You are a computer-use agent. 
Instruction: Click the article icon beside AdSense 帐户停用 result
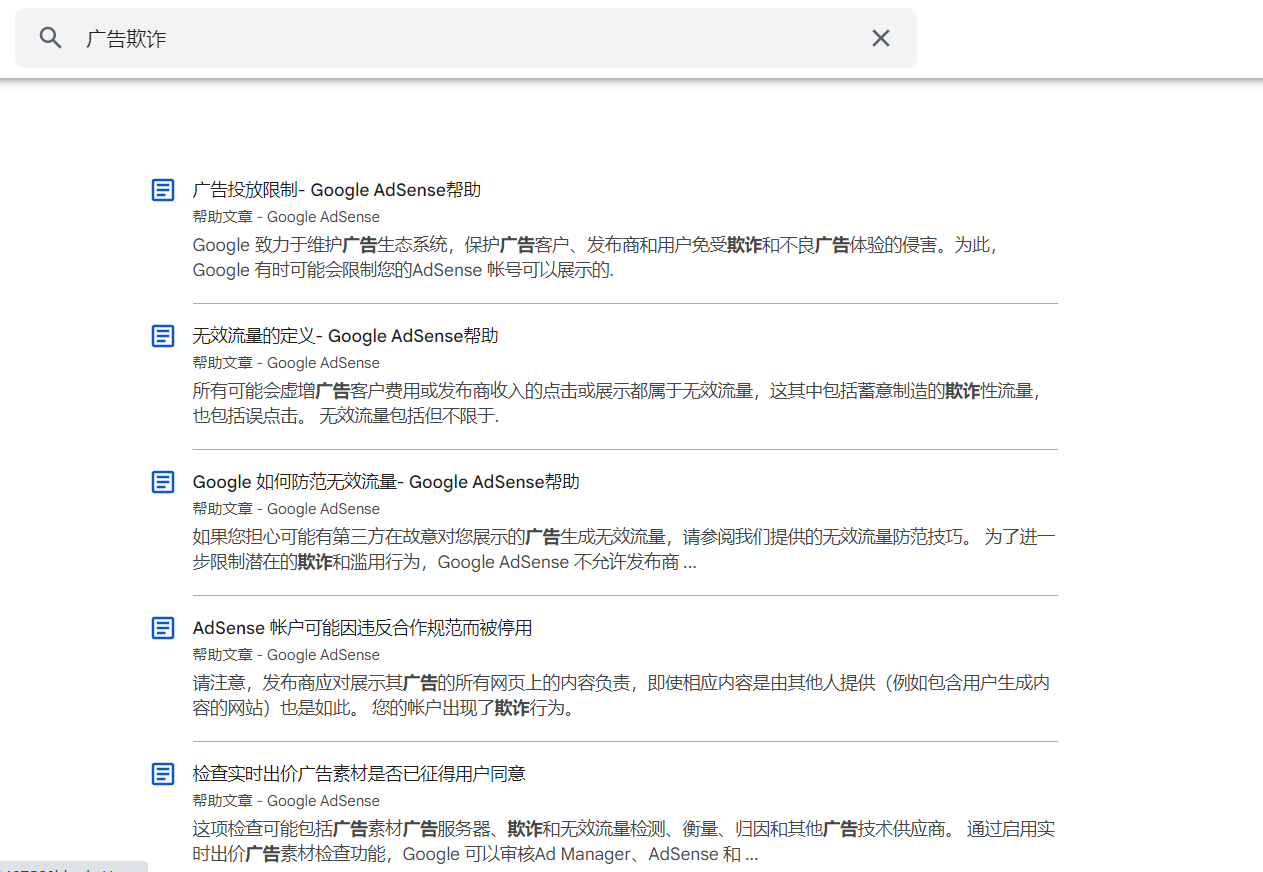click(x=162, y=627)
